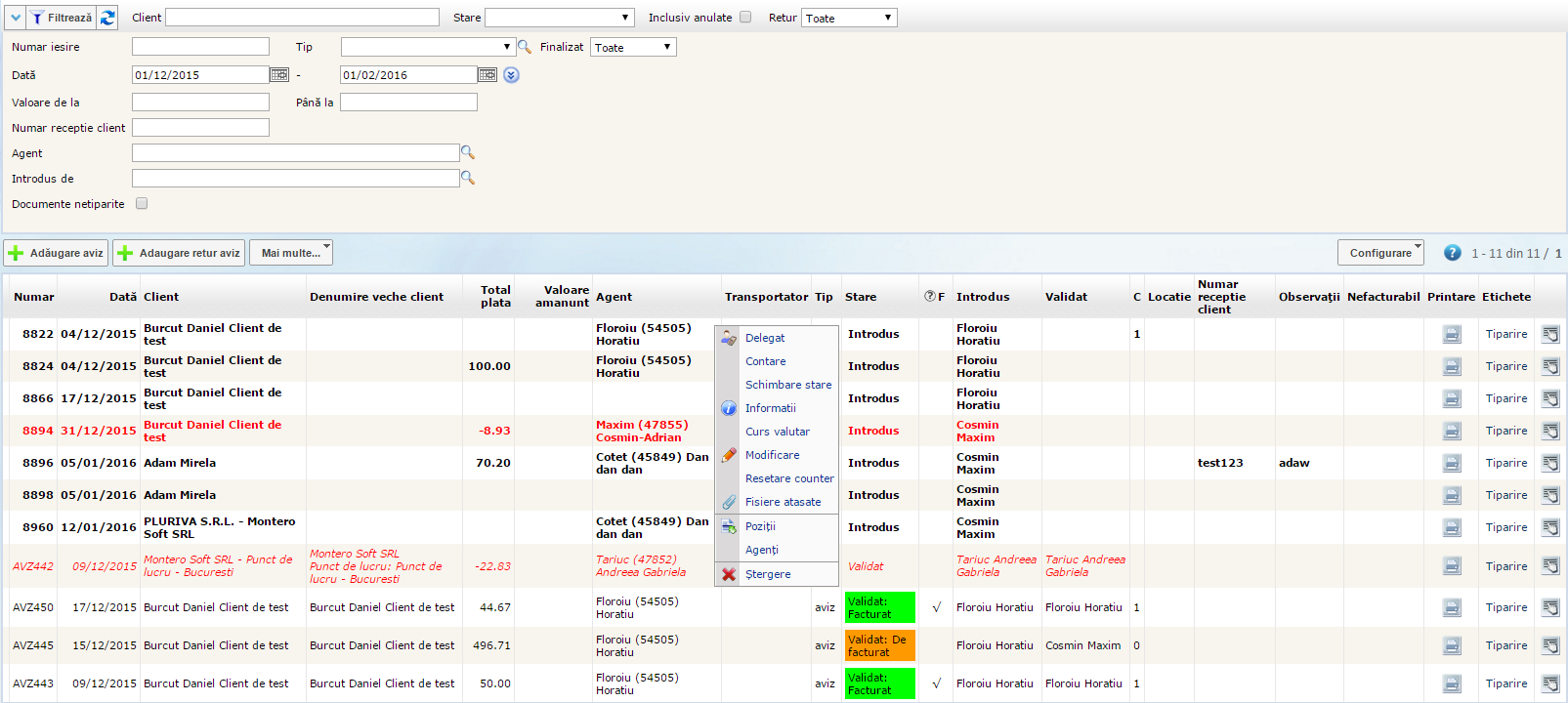Tick the Documente netiparite checkbox
Image resolution: width=1568 pixels, height=703 pixels.
(142, 204)
